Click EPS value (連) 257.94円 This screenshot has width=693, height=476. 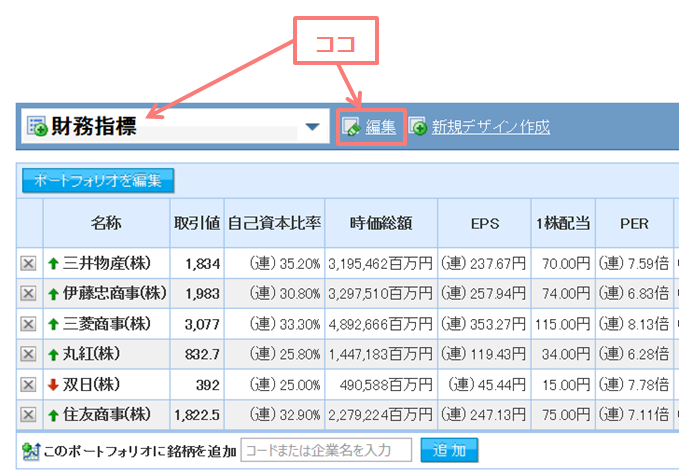[x=484, y=293]
